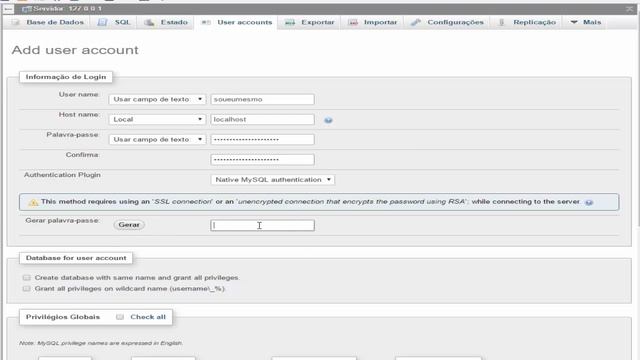Select the User accounts tab
This screenshot has width=640, height=360.
pos(236,22)
